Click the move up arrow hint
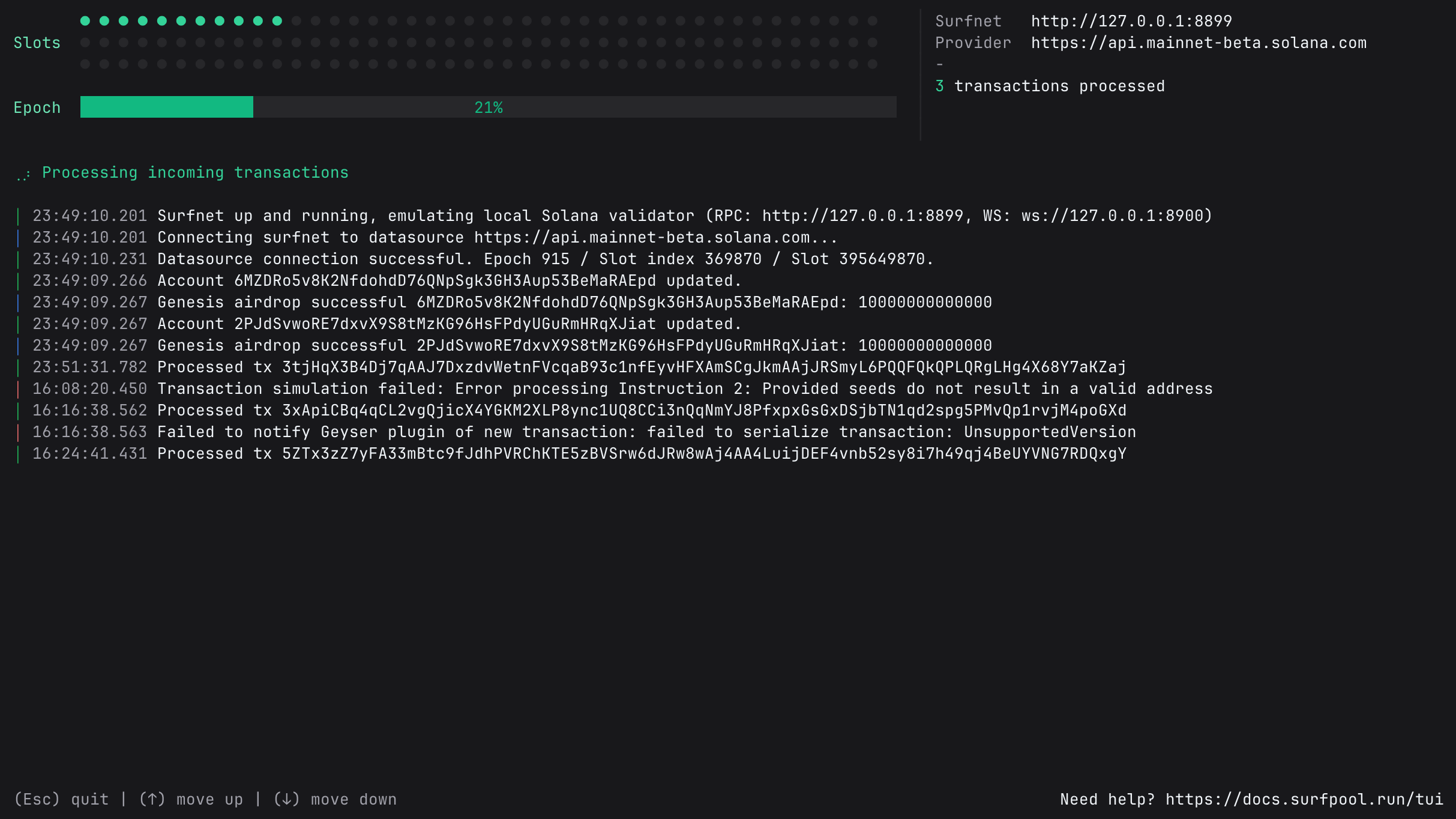 pos(191,799)
